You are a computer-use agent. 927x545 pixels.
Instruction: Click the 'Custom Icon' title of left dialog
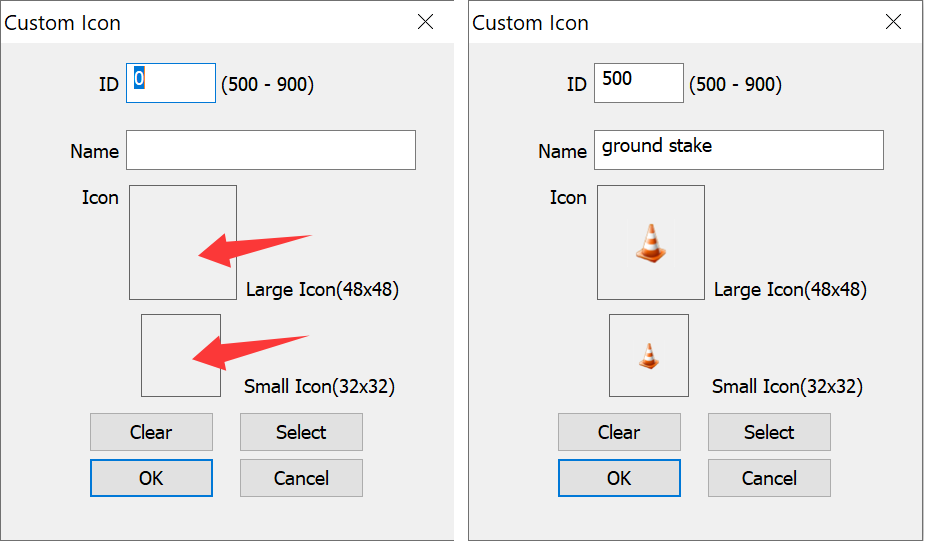pyautogui.click(x=63, y=23)
